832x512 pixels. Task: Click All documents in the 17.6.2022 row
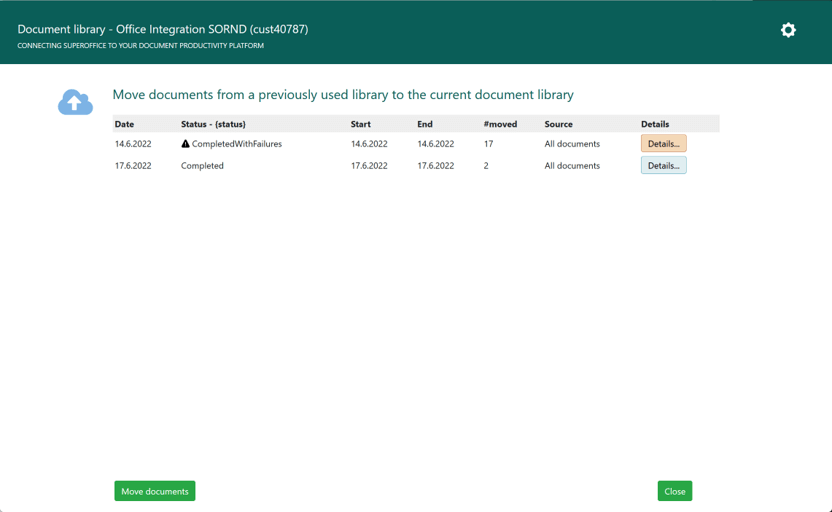[x=572, y=166]
